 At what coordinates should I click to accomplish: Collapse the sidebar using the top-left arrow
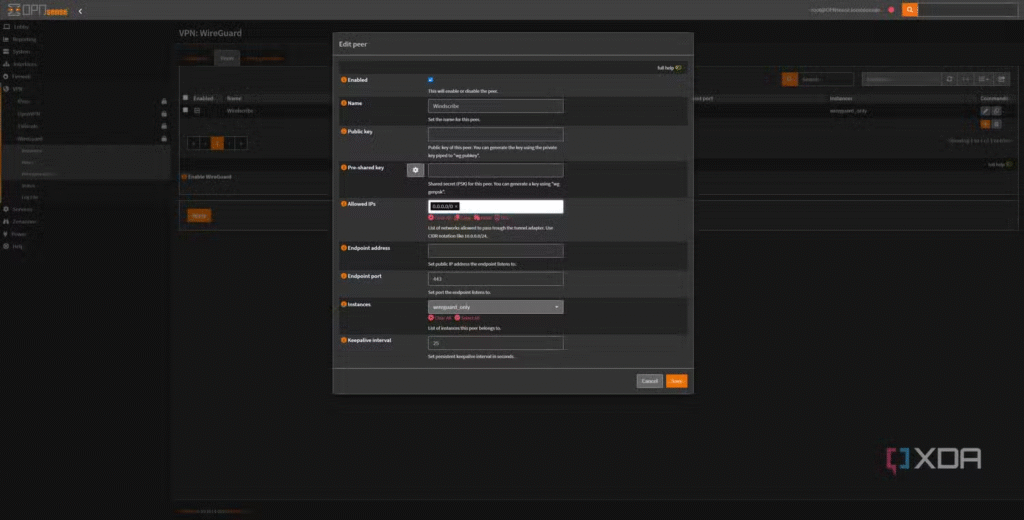pyautogui.click(x=80, y=10)
